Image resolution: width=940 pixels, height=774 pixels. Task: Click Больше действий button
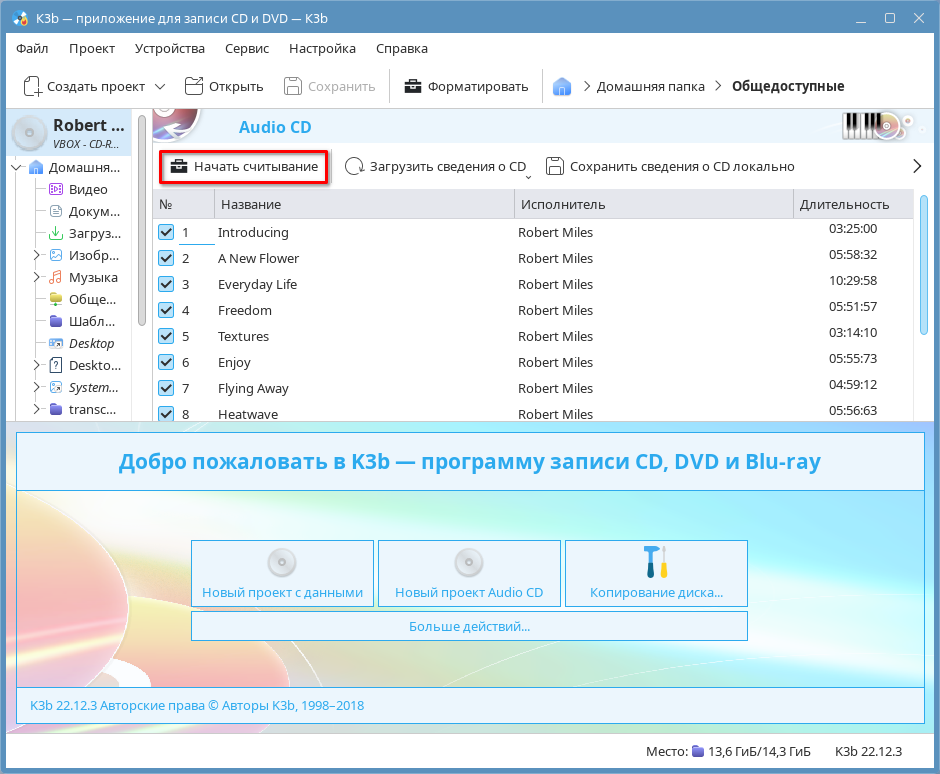[469, 627]
